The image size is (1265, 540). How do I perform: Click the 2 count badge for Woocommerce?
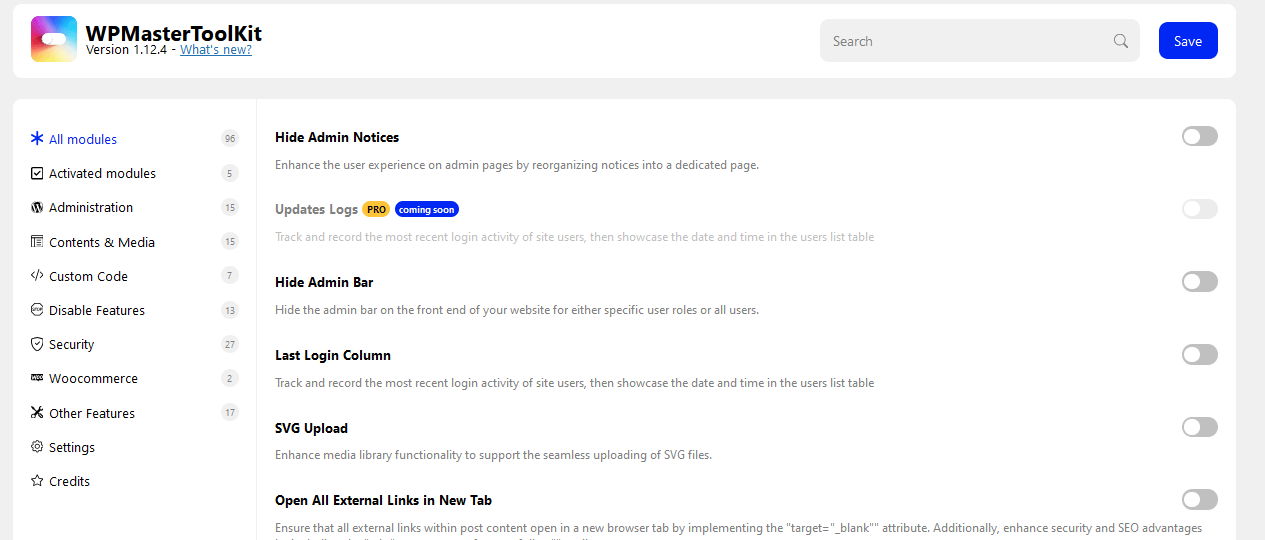pos(230,378)
